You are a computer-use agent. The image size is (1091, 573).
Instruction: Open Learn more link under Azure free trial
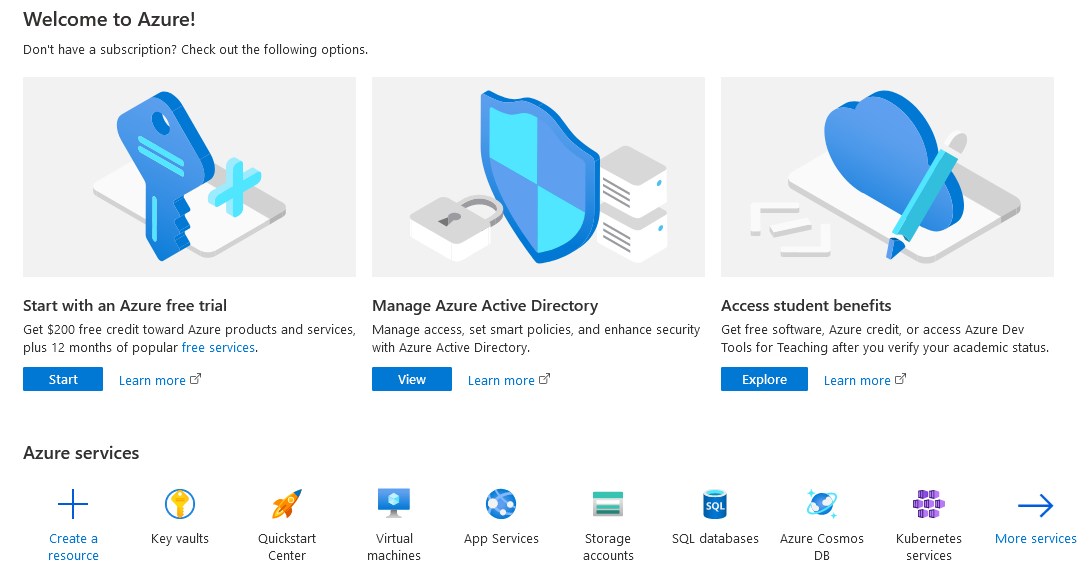click(x=152, y=380)
